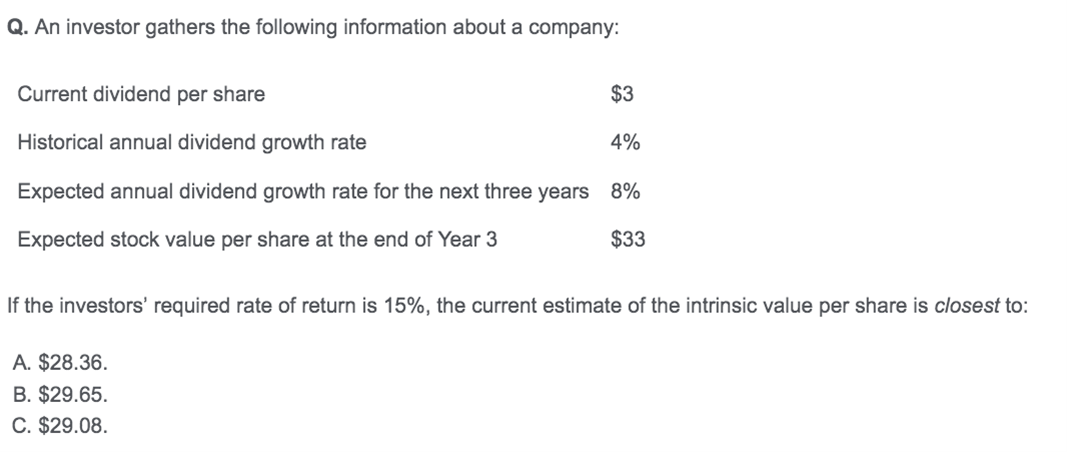Image resolution: width=1067 pixels, height=452 pixels.
Task: Click the 8% expected growth value
Action: pyautogui.click(x=625, y=192)
